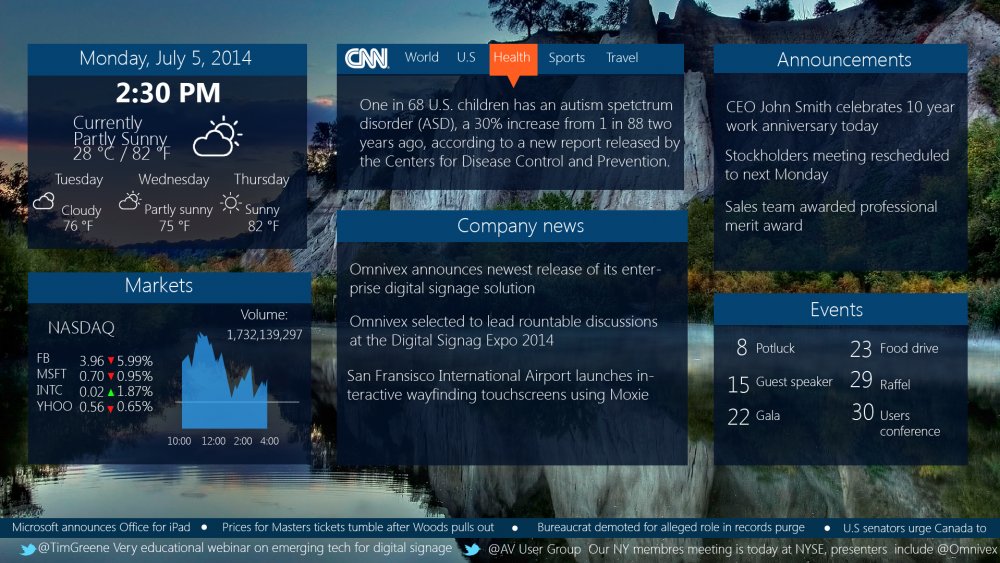Select the 8 Potluck event
The height and width of the screenshot is (563, 1000).
click(765, 347)
